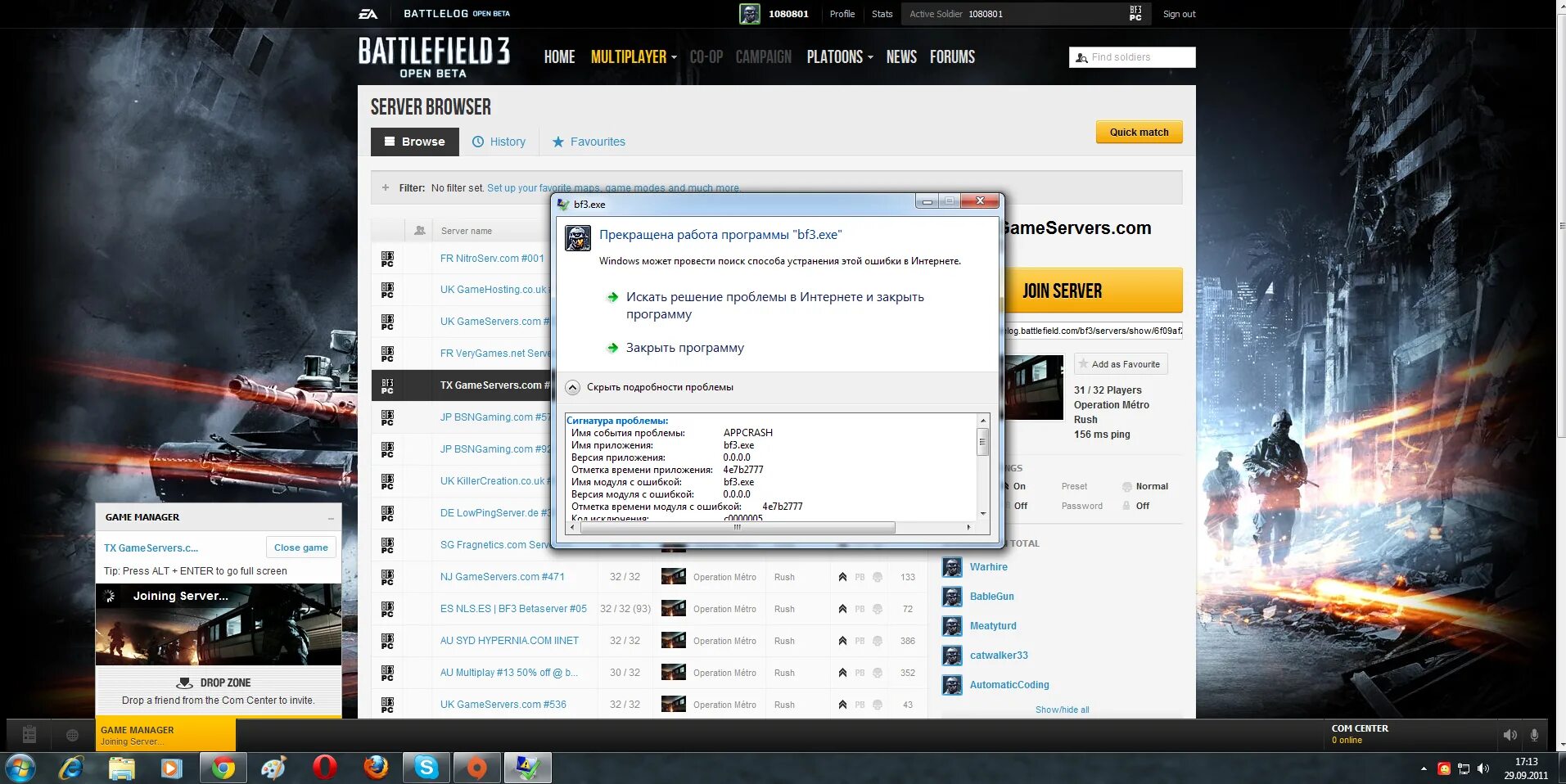
Task: Click the BF3 PC icon beside JP BSNGaming.com #57
Action: (x=387, y=417)
